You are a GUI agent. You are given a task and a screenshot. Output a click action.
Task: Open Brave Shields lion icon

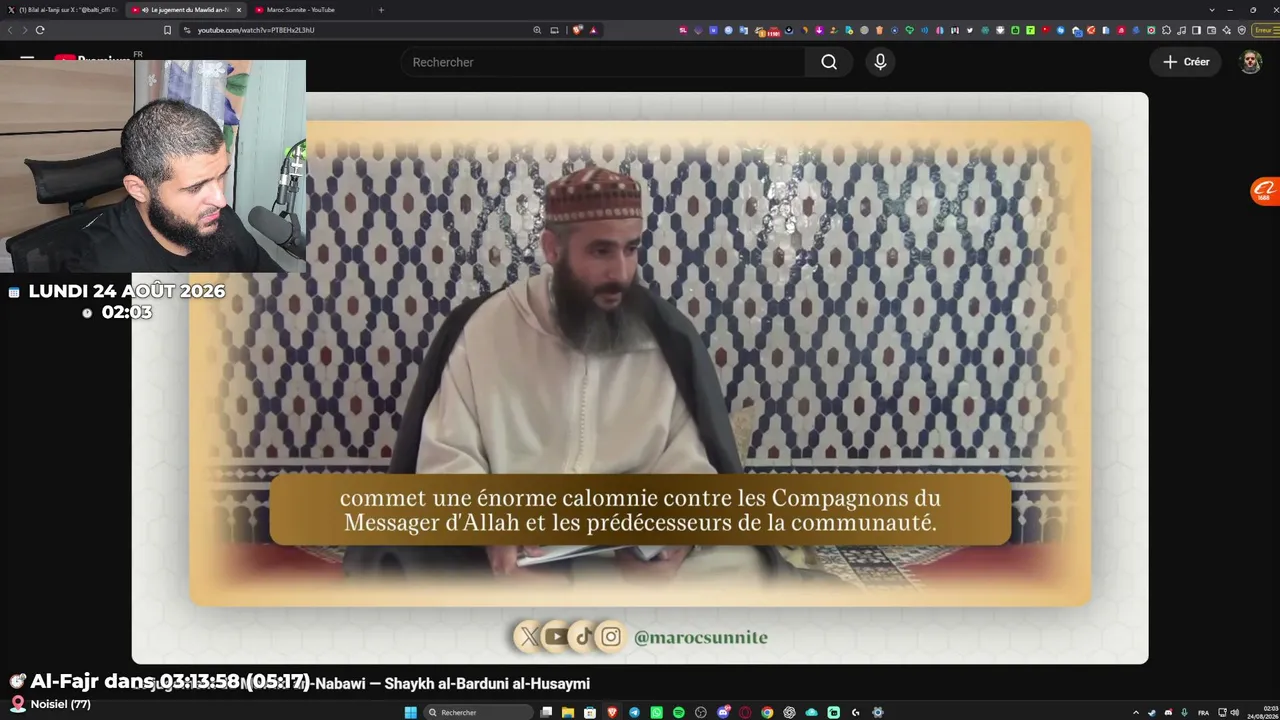click(x=577, y=30)
